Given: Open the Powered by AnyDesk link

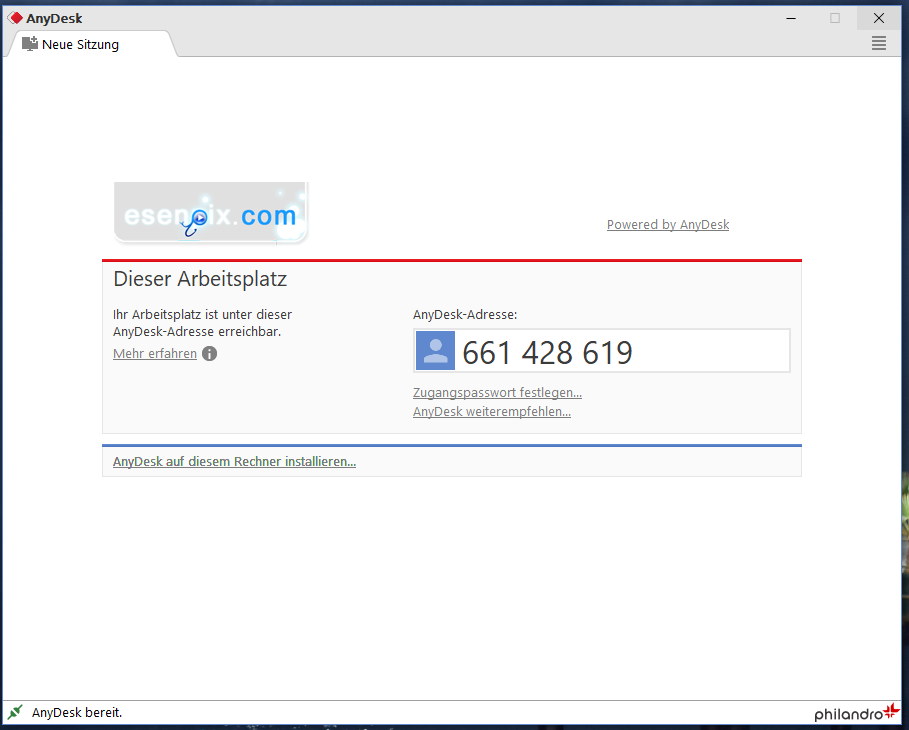Looking at the screenshot, I should tap(668, 224).
